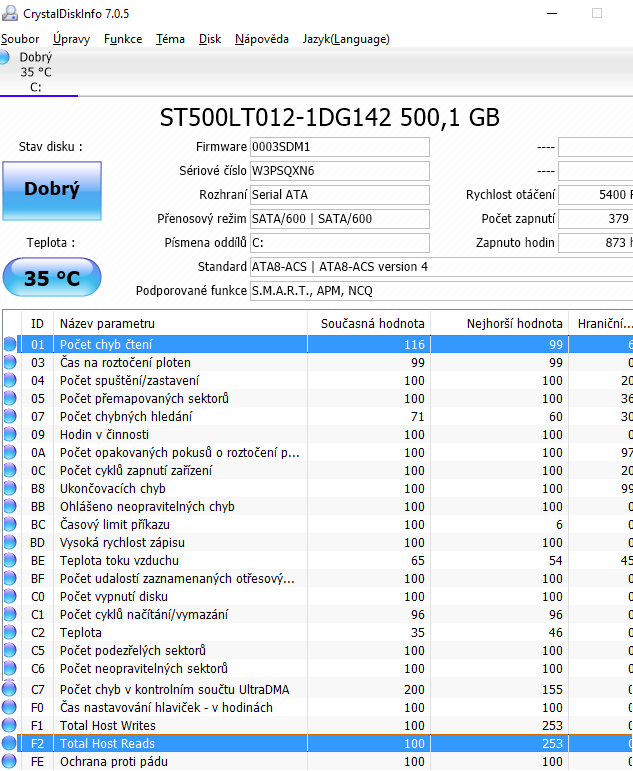Click the Písmena oddílů C: field
Image resolution: width=633 pixels, height=771 pixels.
point(340,243)
